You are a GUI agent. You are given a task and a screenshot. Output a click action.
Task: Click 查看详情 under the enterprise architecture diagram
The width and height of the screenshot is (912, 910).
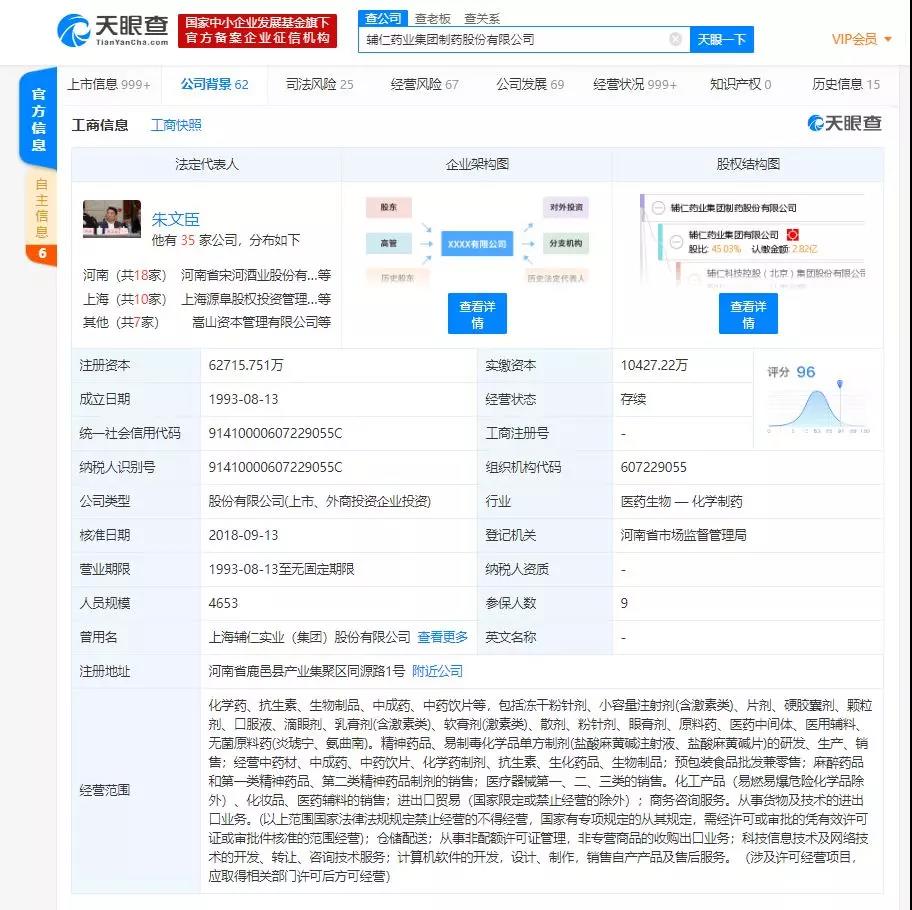477,313
